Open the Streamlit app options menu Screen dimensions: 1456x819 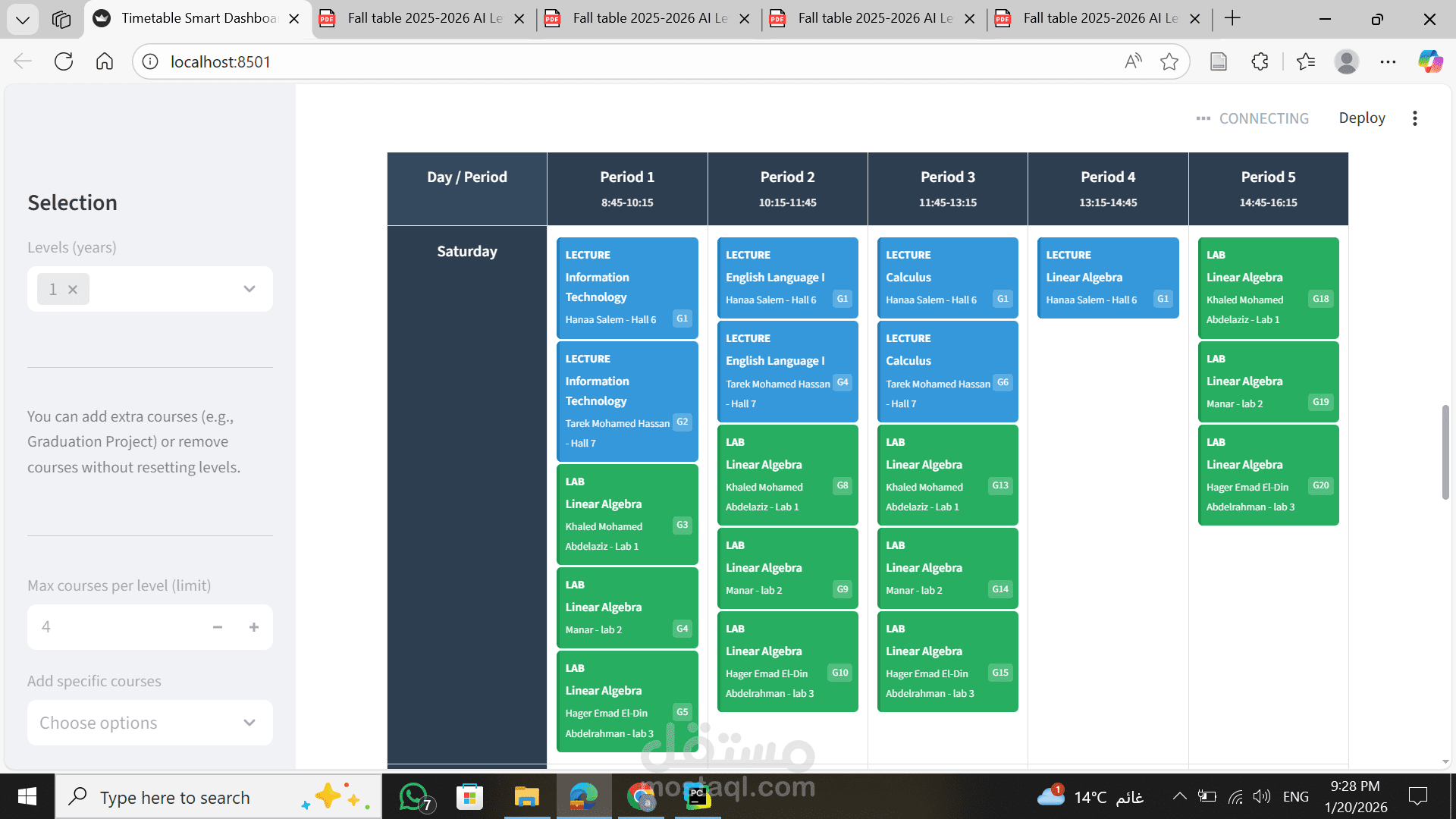click(1414, 118)
